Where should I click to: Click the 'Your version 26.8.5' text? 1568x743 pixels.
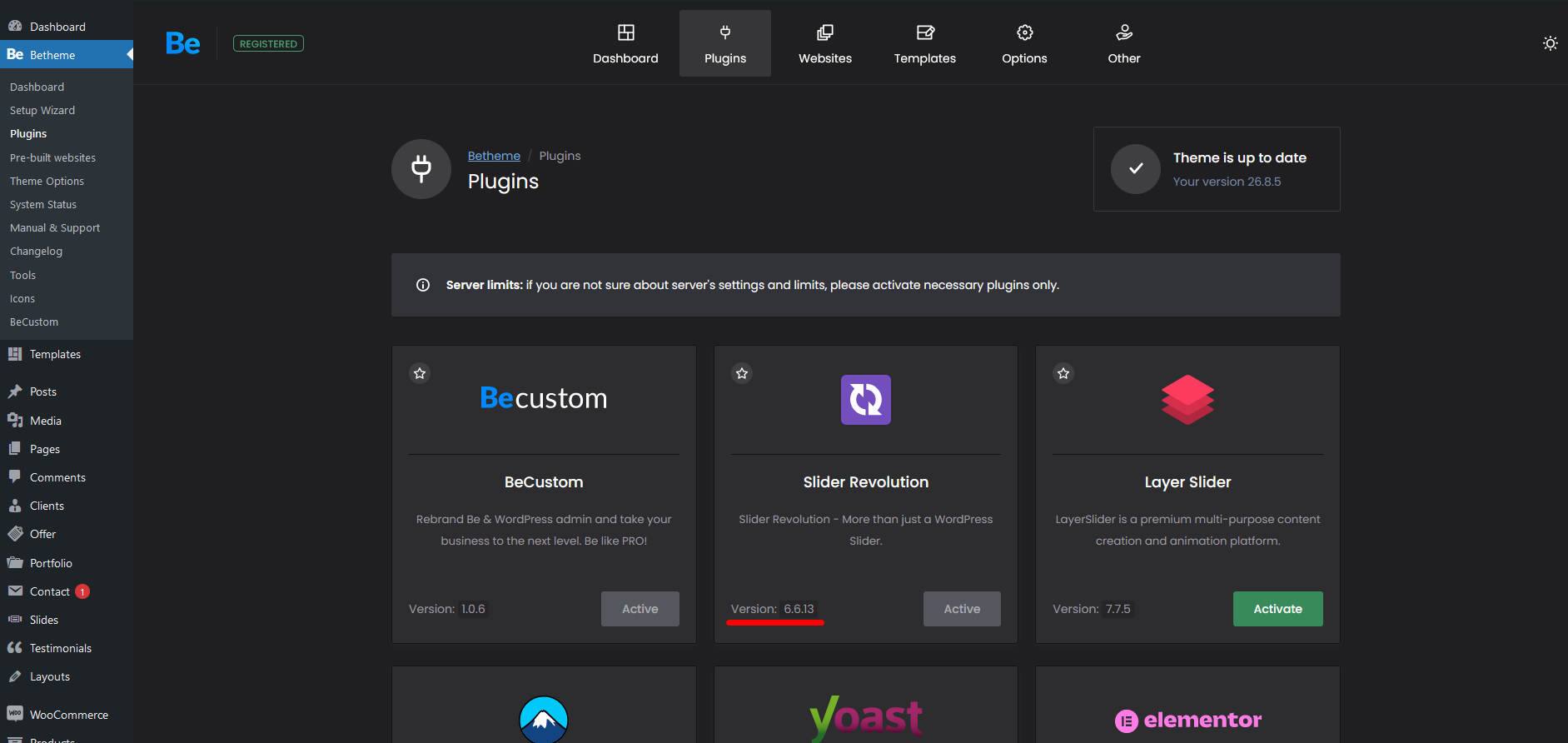tap(1227, 182)
